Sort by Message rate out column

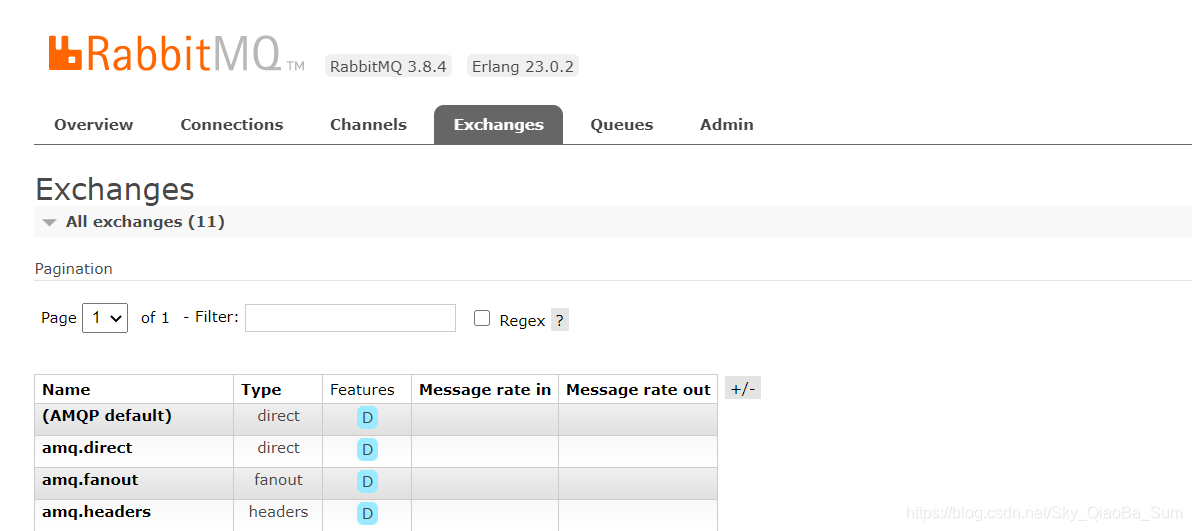click(x=639, y=390)
